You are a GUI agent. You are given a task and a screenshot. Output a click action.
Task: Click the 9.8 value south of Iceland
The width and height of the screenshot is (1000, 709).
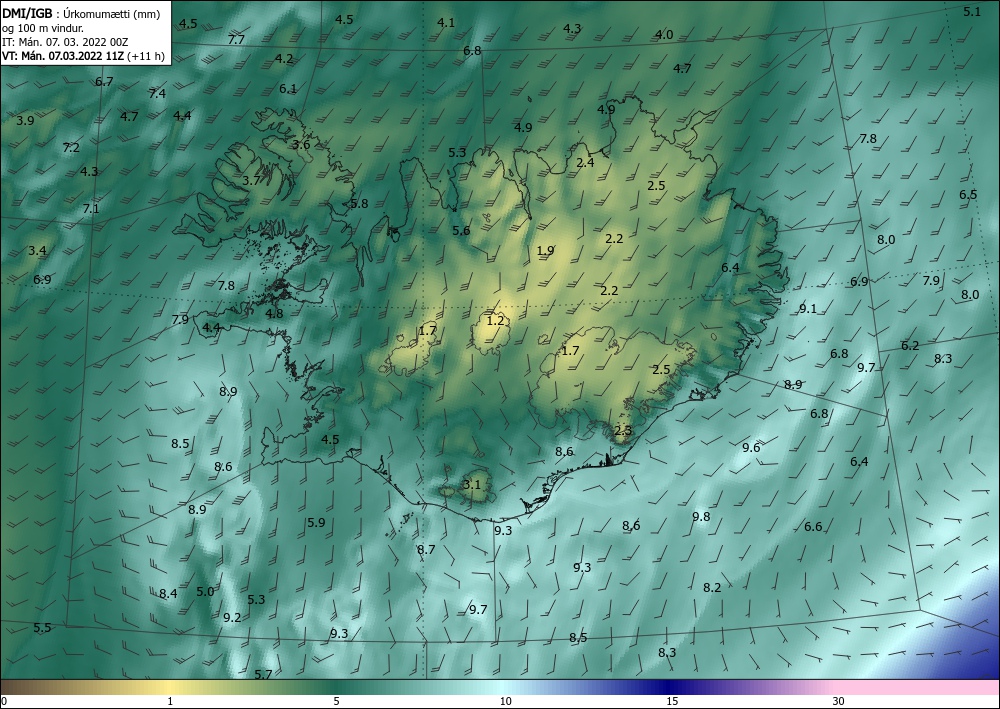(x=702, y=516)
